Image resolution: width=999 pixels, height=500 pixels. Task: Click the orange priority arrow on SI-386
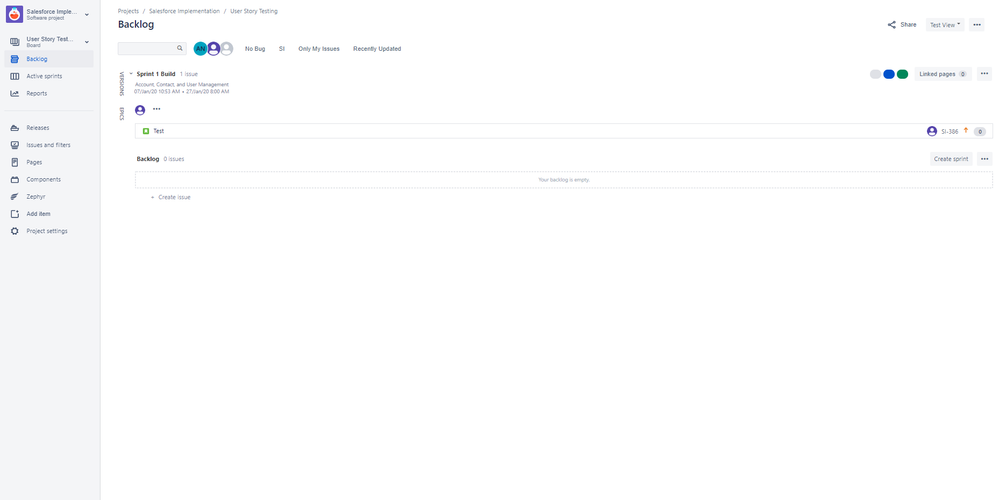tap(966, 131)
